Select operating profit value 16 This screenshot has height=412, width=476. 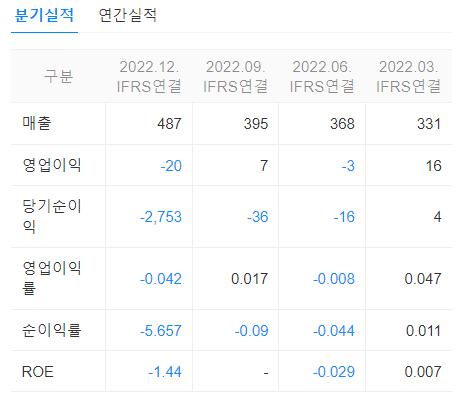434,166
